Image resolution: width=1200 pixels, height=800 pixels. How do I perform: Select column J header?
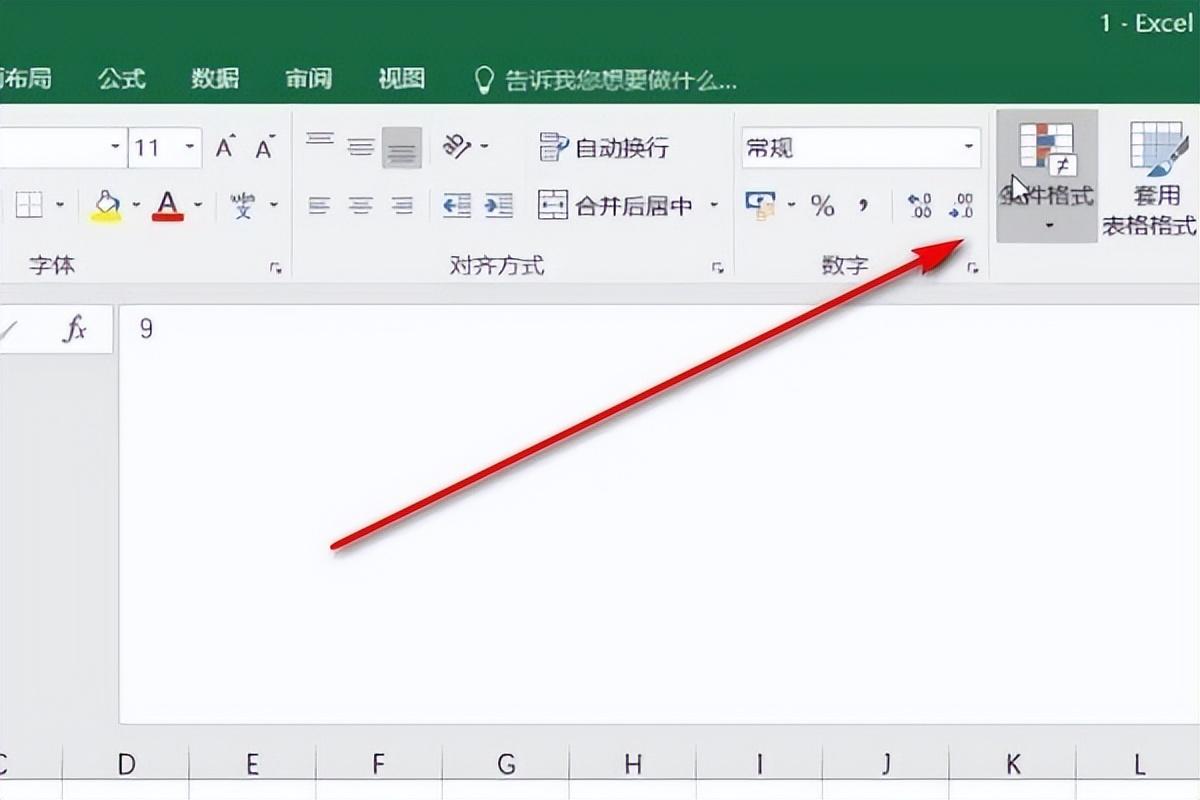pyautogui.click(x=886, y=765)
